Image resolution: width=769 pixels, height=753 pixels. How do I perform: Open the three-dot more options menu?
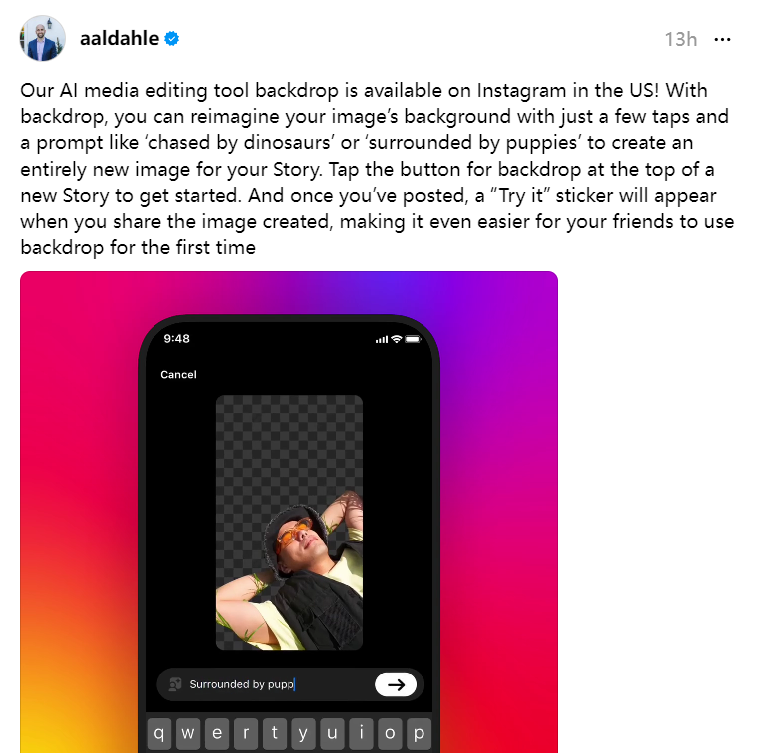coord(722,39)
